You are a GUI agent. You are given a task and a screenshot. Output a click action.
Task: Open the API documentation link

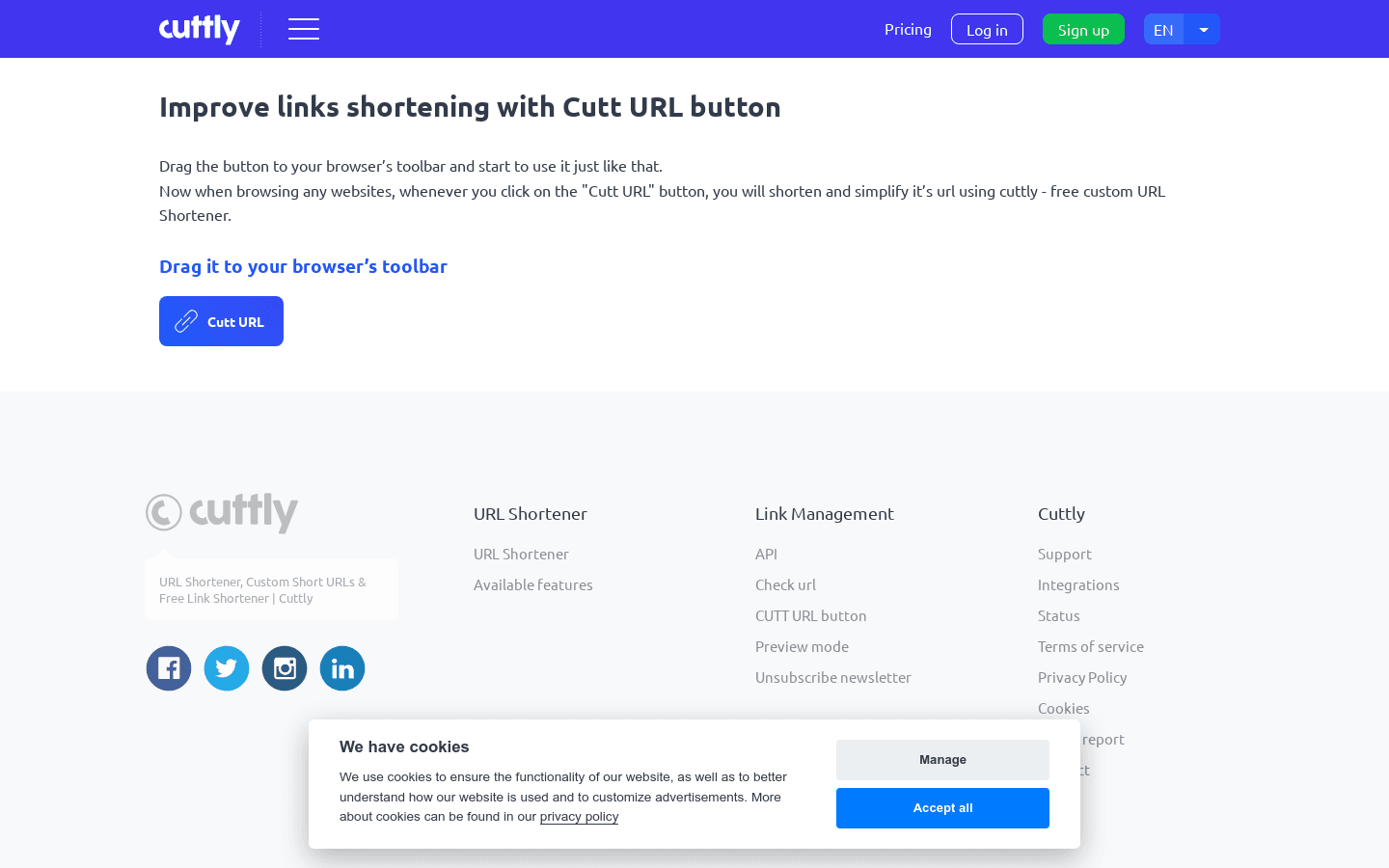click(x=767, y=554)
